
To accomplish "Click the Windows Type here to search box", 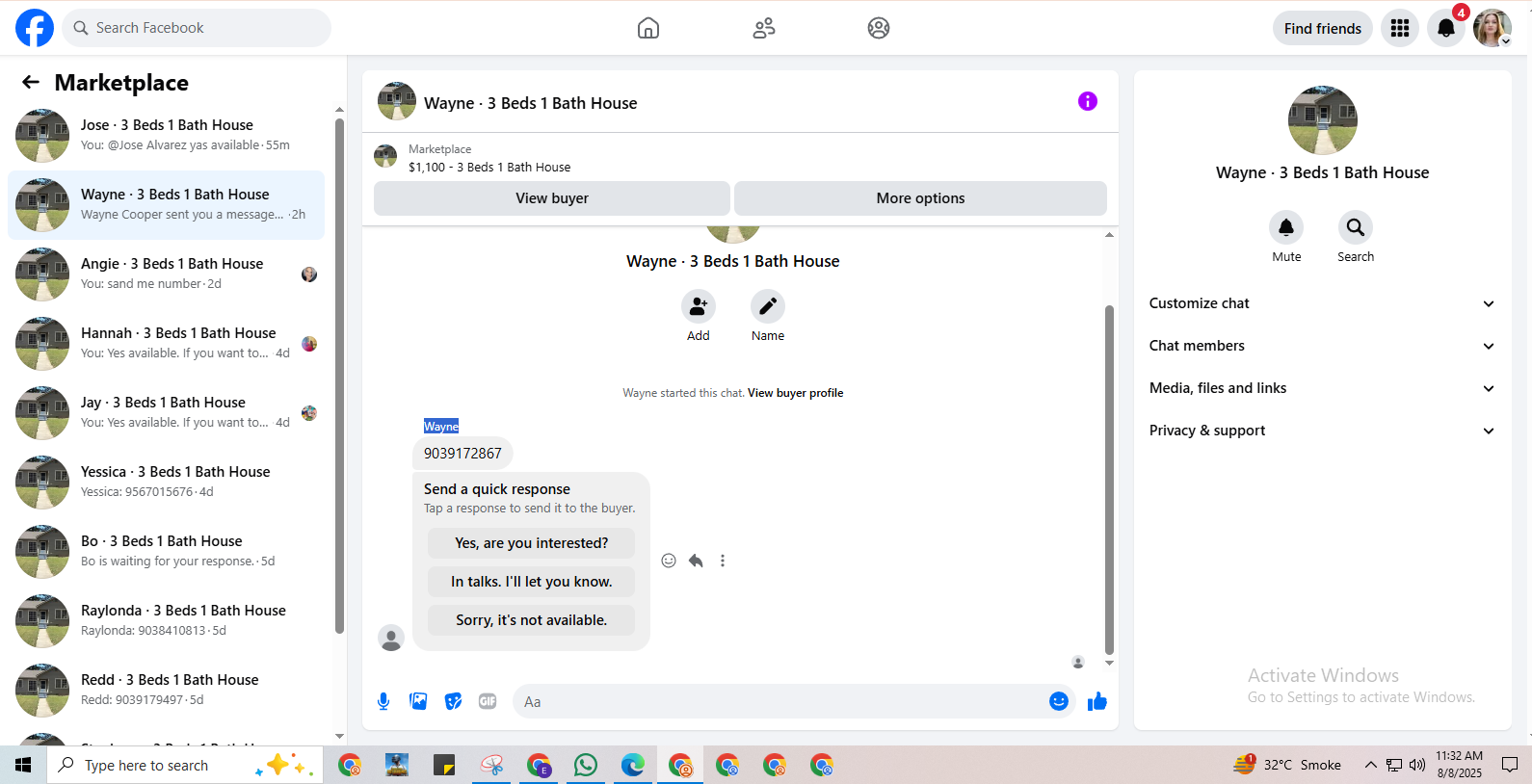I will click(185, 766).
